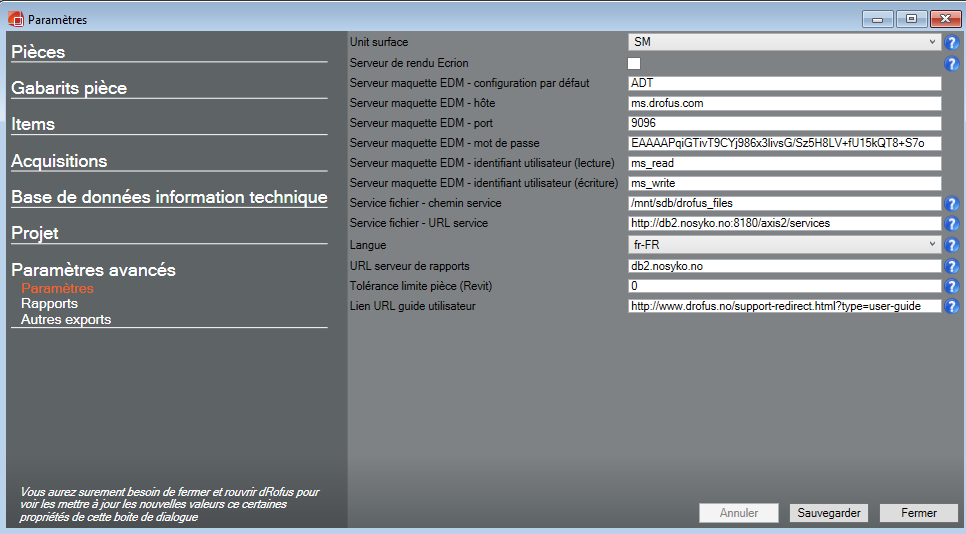Go to Autres exports
966x534 pixels.
pyautogui.click(x=66, y=320)
